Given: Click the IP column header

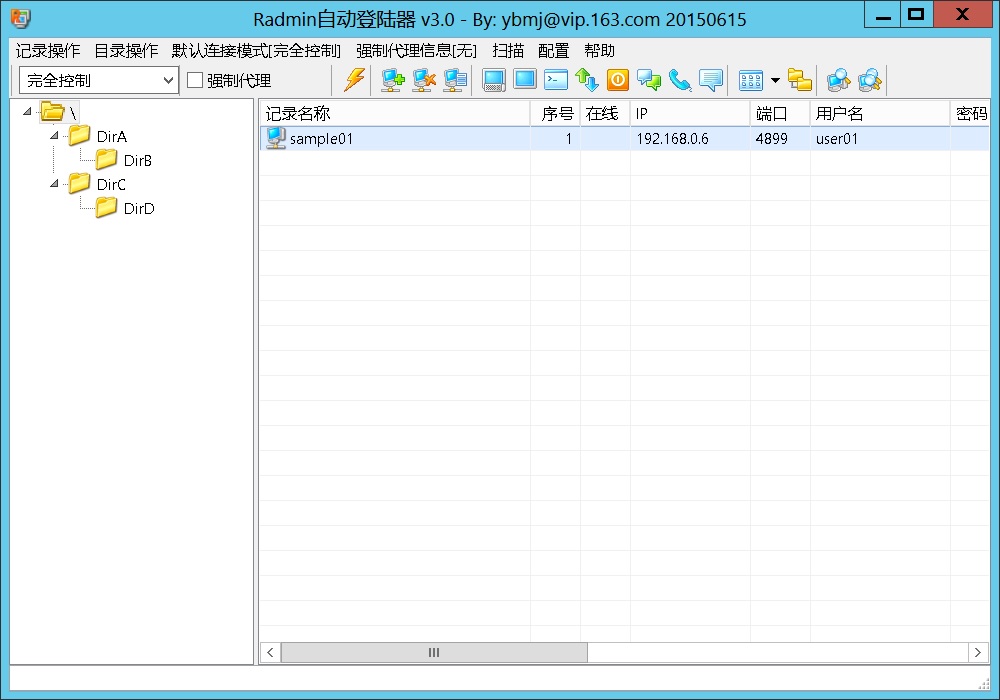Looking at the screenshot, I should coord(689,114).
